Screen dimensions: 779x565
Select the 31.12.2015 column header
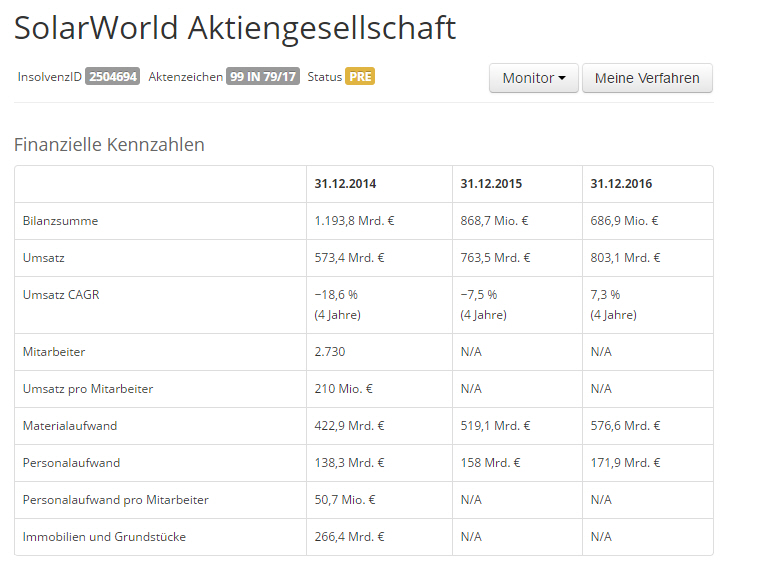point(491,184)
